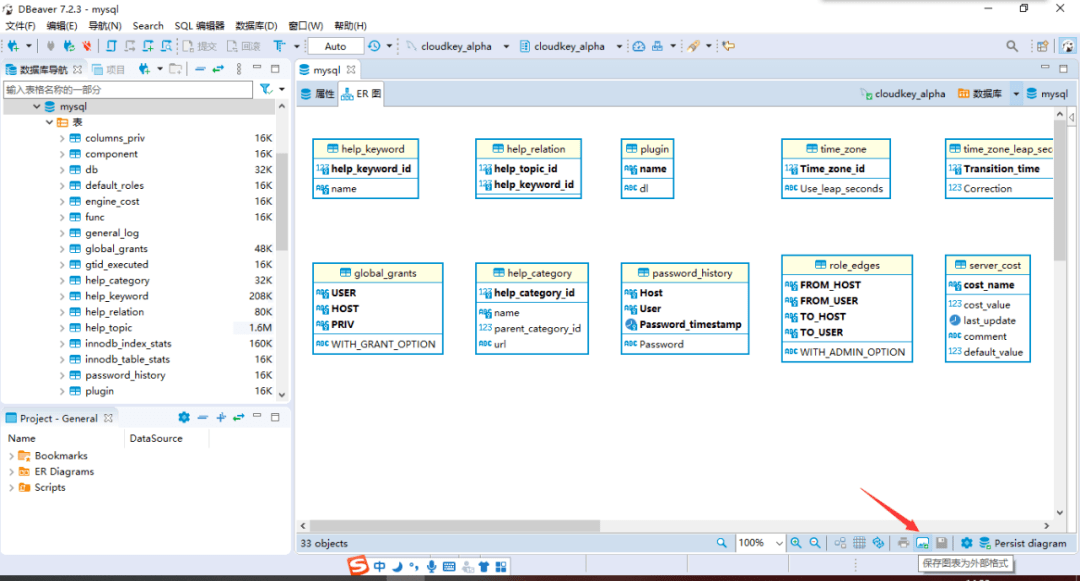1080x581 pixels.
Task: Switch to the 属性 properties tab
Action: (x=318, y=94)
